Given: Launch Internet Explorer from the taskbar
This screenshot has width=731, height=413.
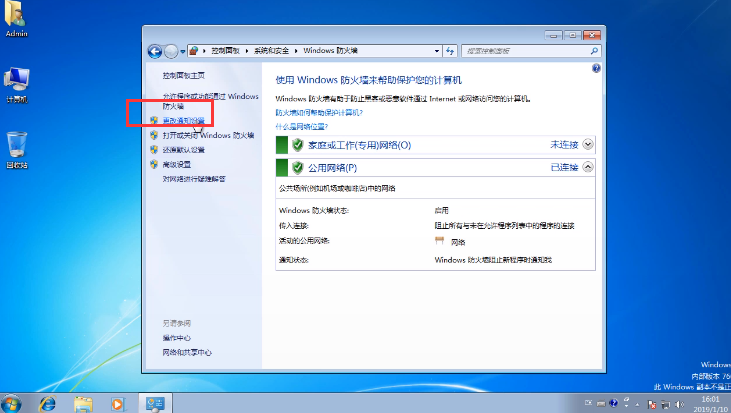Looking at the screenshot, I should point(48,404).
